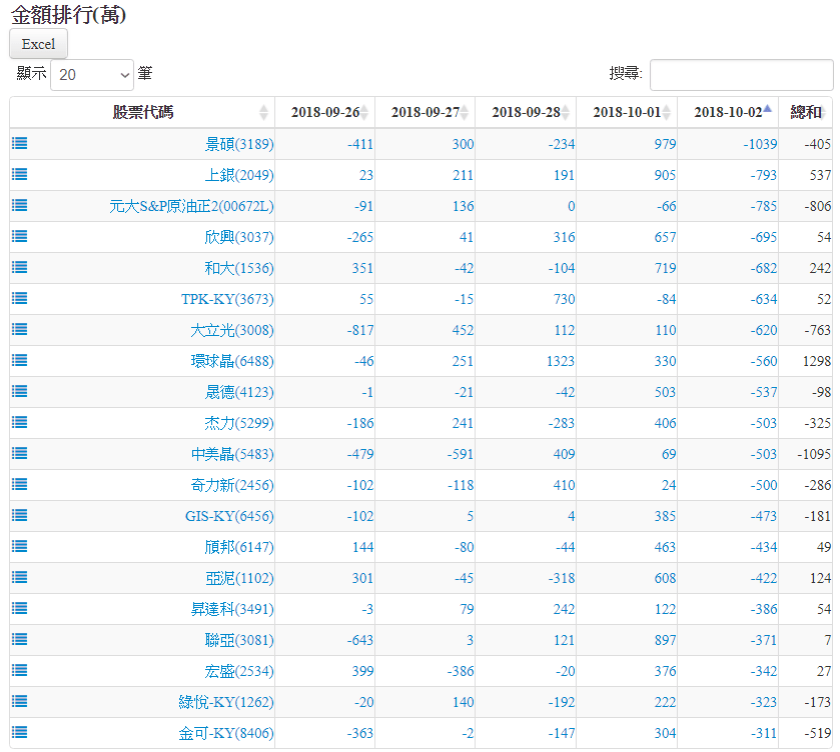This screenshot has width=840, height=752.
Task: Click the 1323 value in 環球晶 row
Action: click(558, 361)
